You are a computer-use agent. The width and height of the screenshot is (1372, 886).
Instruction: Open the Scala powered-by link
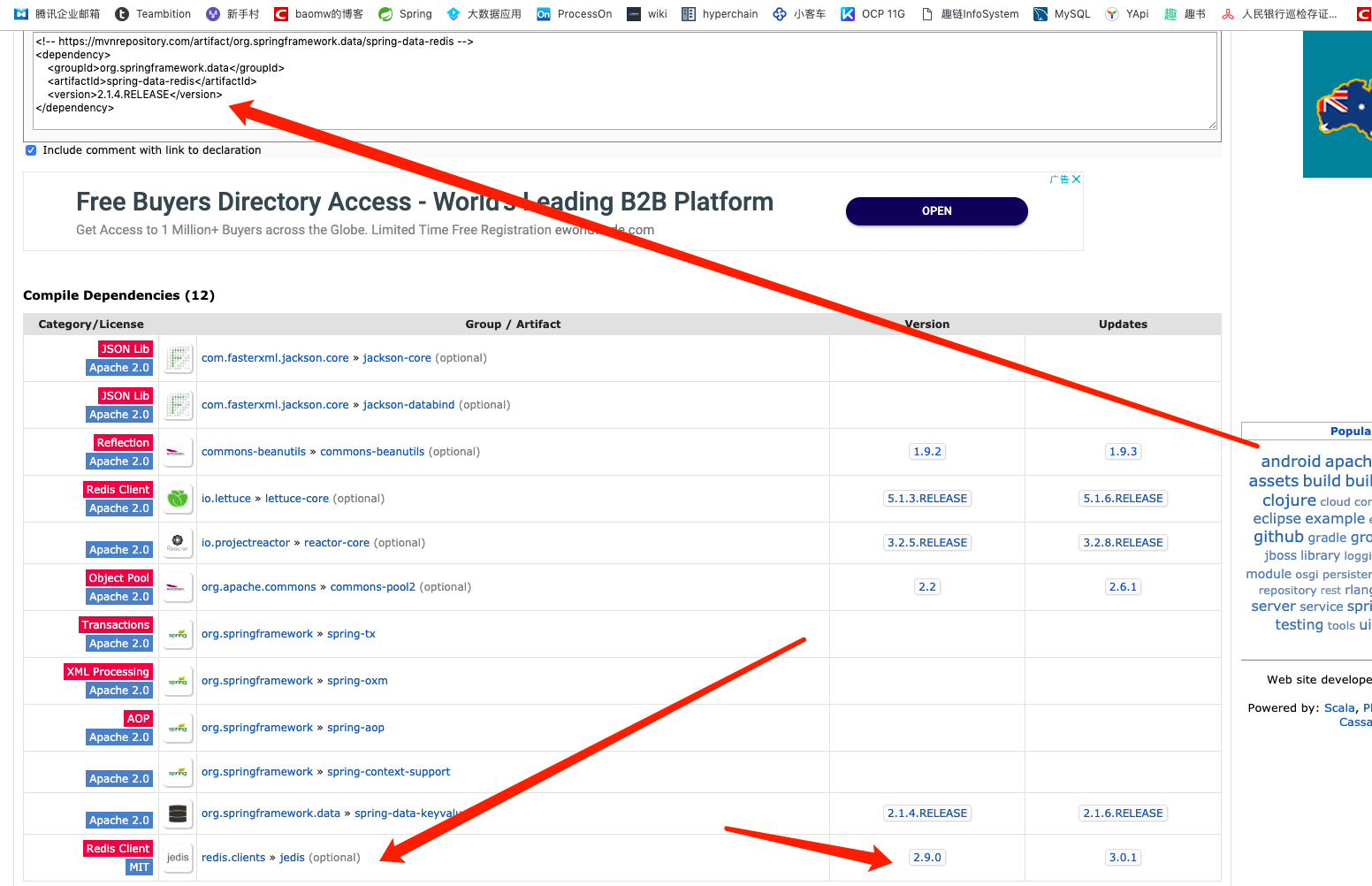[x=1339, y=708]
